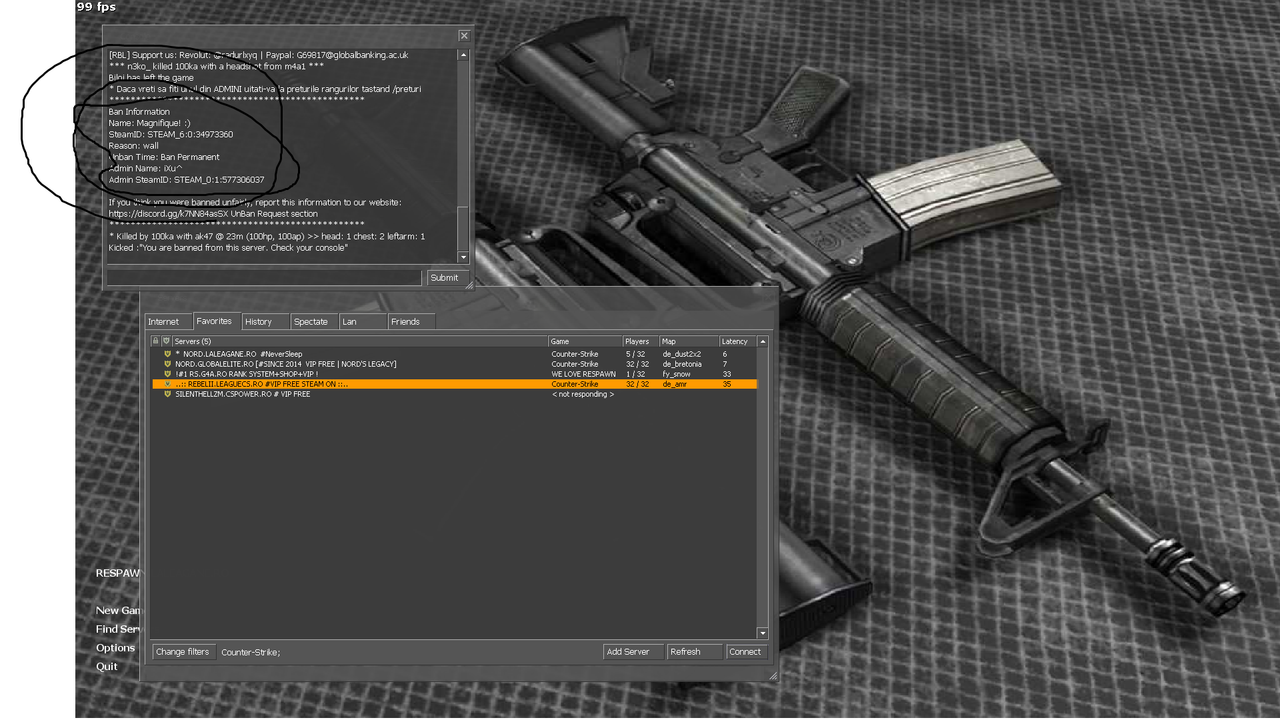Click the de_dust2x2 map cell
The width and height of the screenshot is (1280, 720).
(681, 354)
